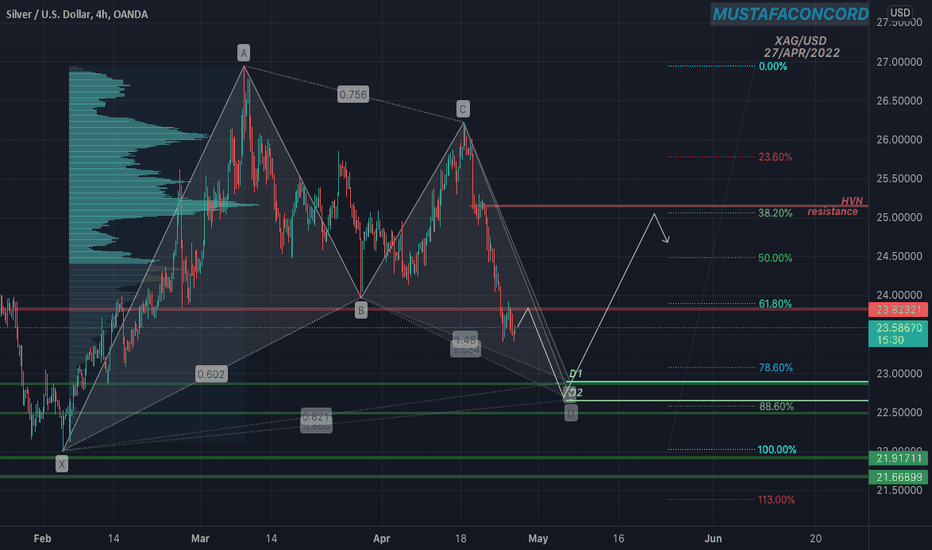Click the Feb date on time axis
Viewport: 932px width, 550px height.
point(42,539)
